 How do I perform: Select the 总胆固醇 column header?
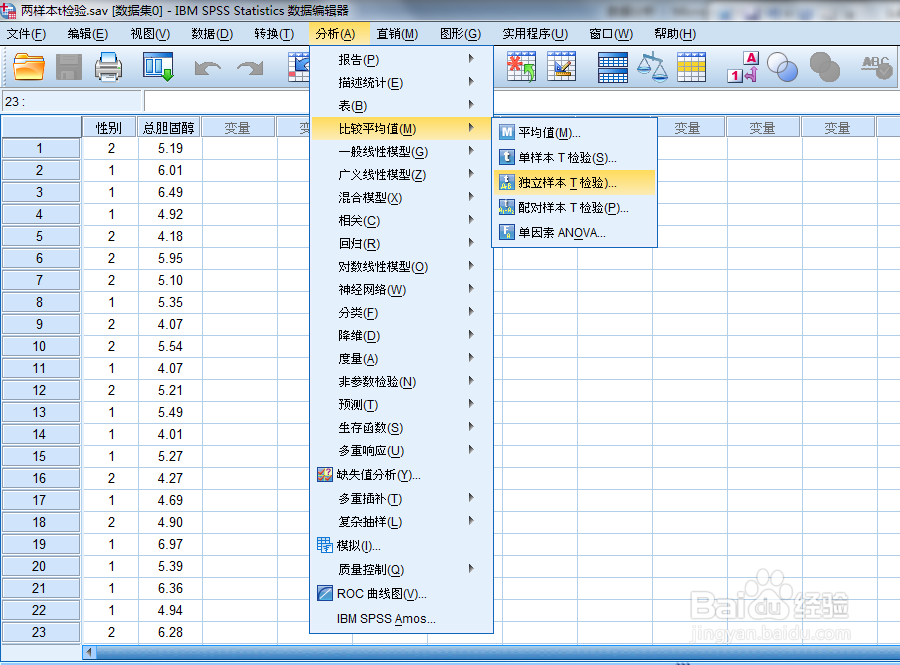point(169,127)
